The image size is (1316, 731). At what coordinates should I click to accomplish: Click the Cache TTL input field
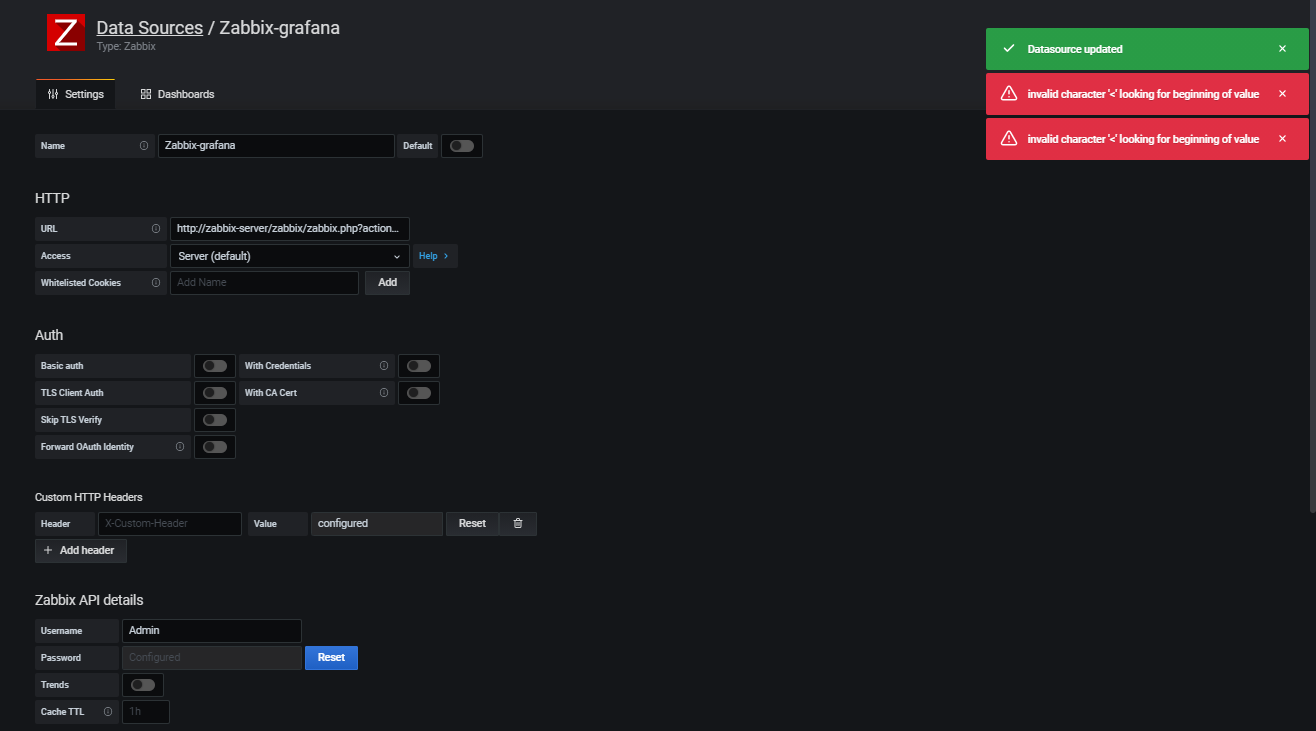coord(146,712)
